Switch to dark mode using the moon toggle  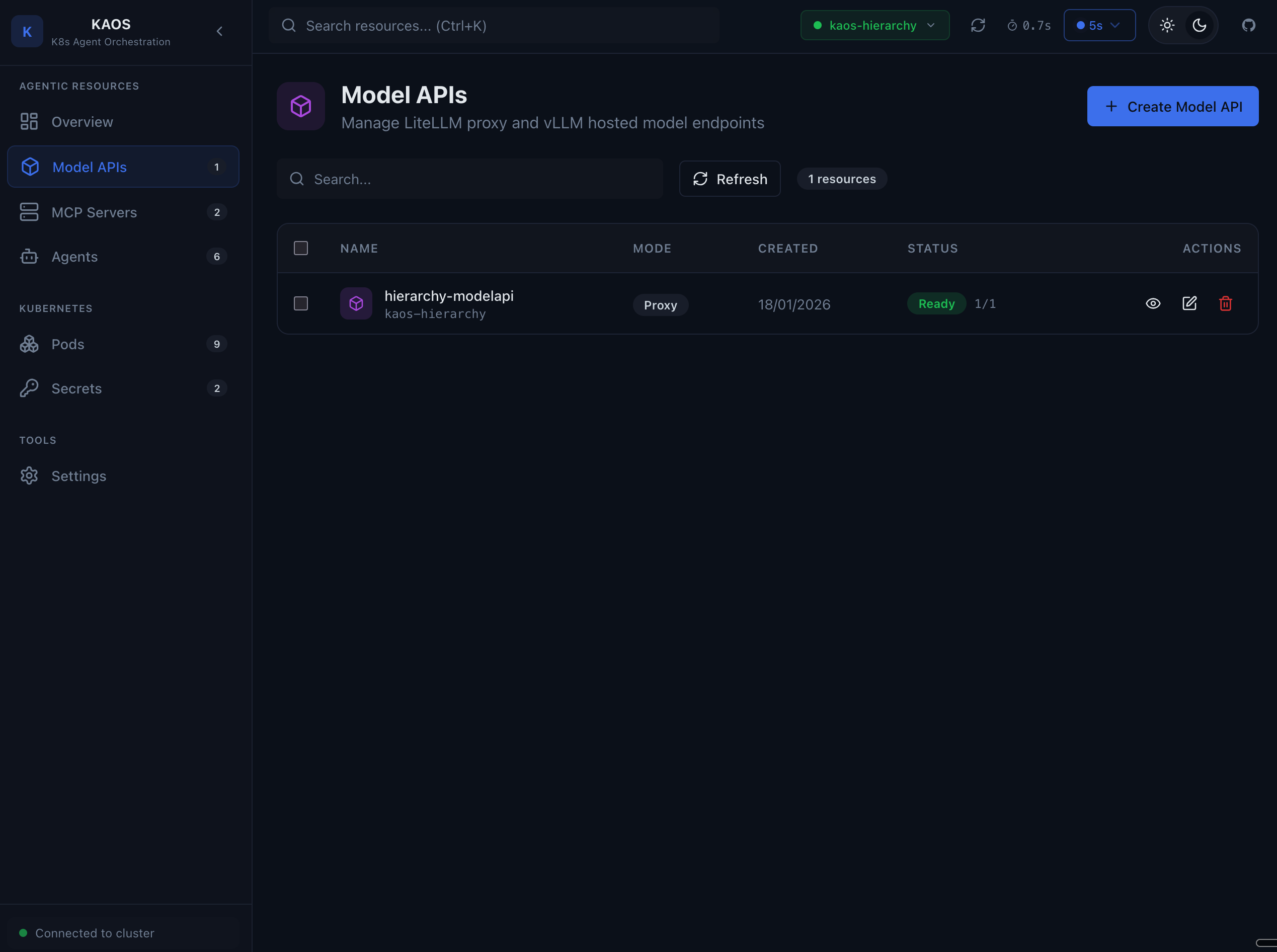pyautogui.click(x=1199, y=25)
